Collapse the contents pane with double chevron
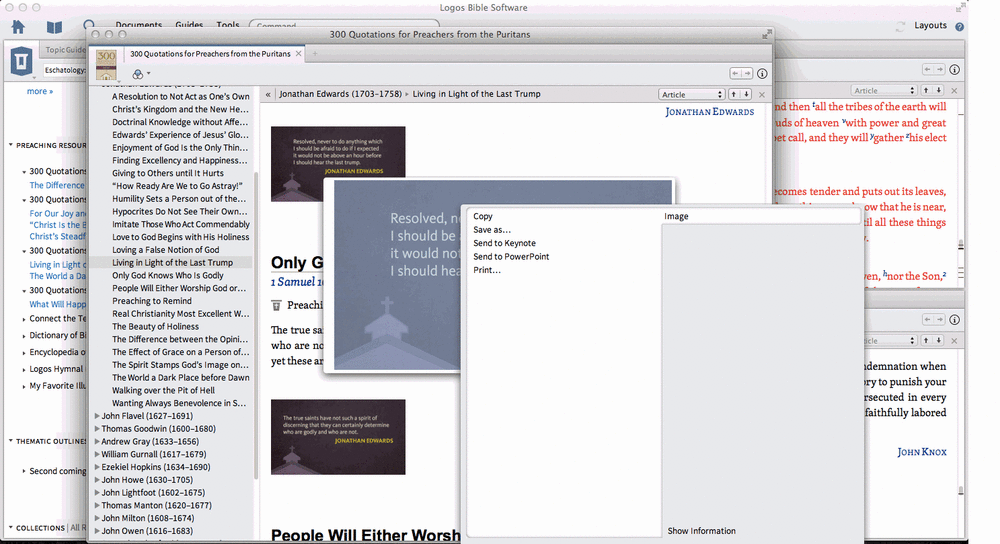The width and height of the screenshot is (1000, 544). 268,94
